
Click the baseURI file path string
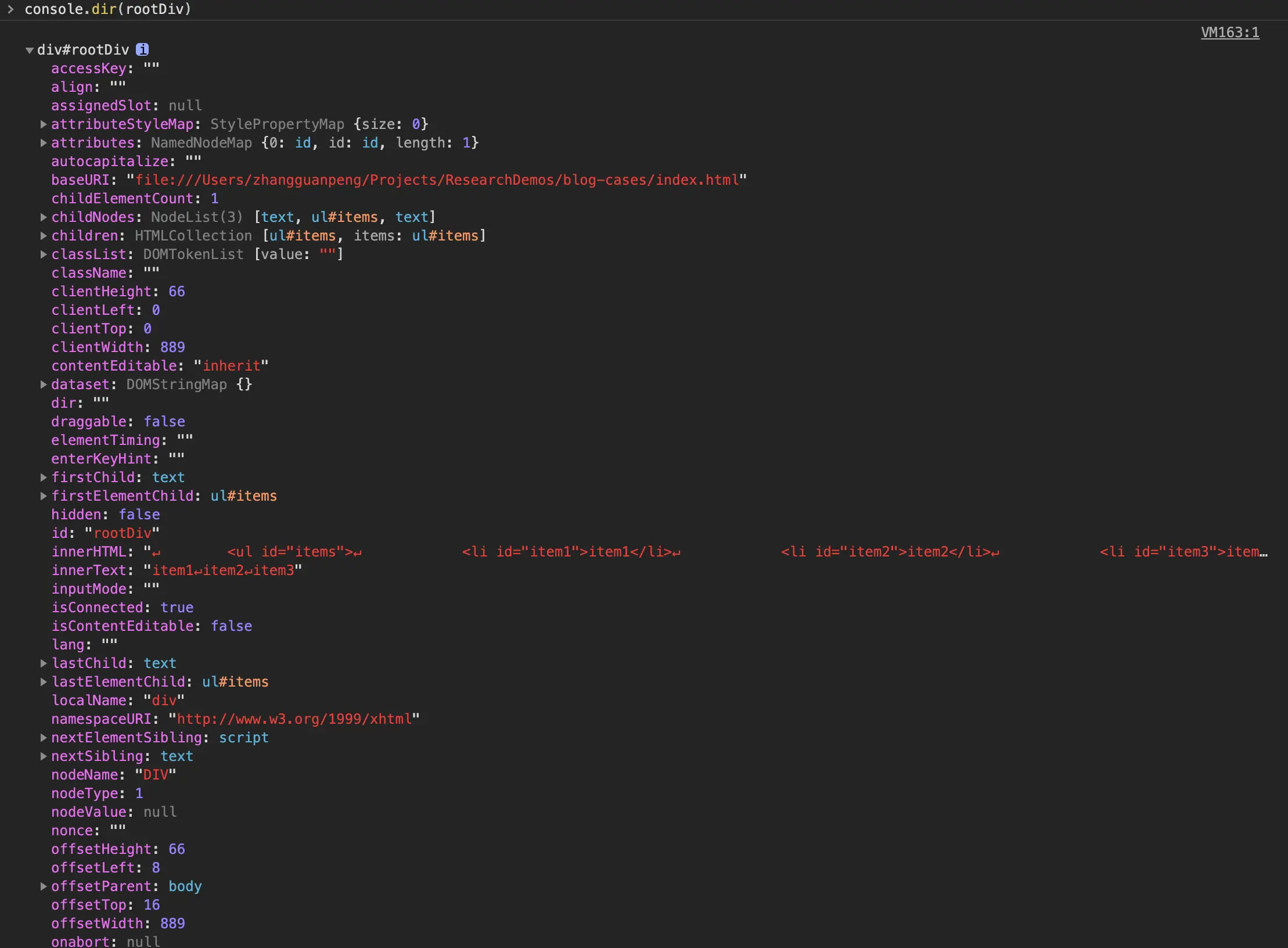click(x=437, y=180)
